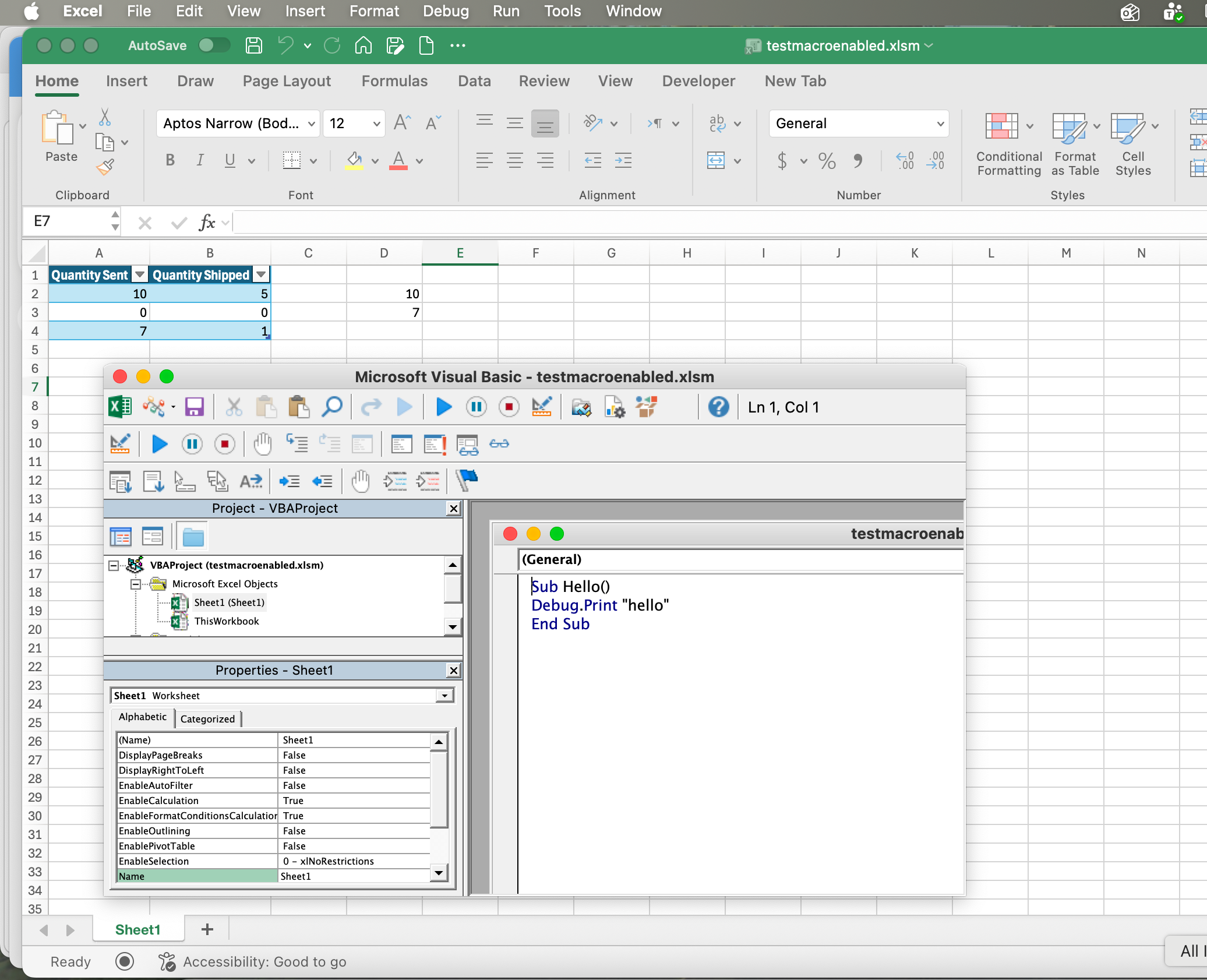Add a new sheet with plus button

pyautogui.click(x=207, y=929)
